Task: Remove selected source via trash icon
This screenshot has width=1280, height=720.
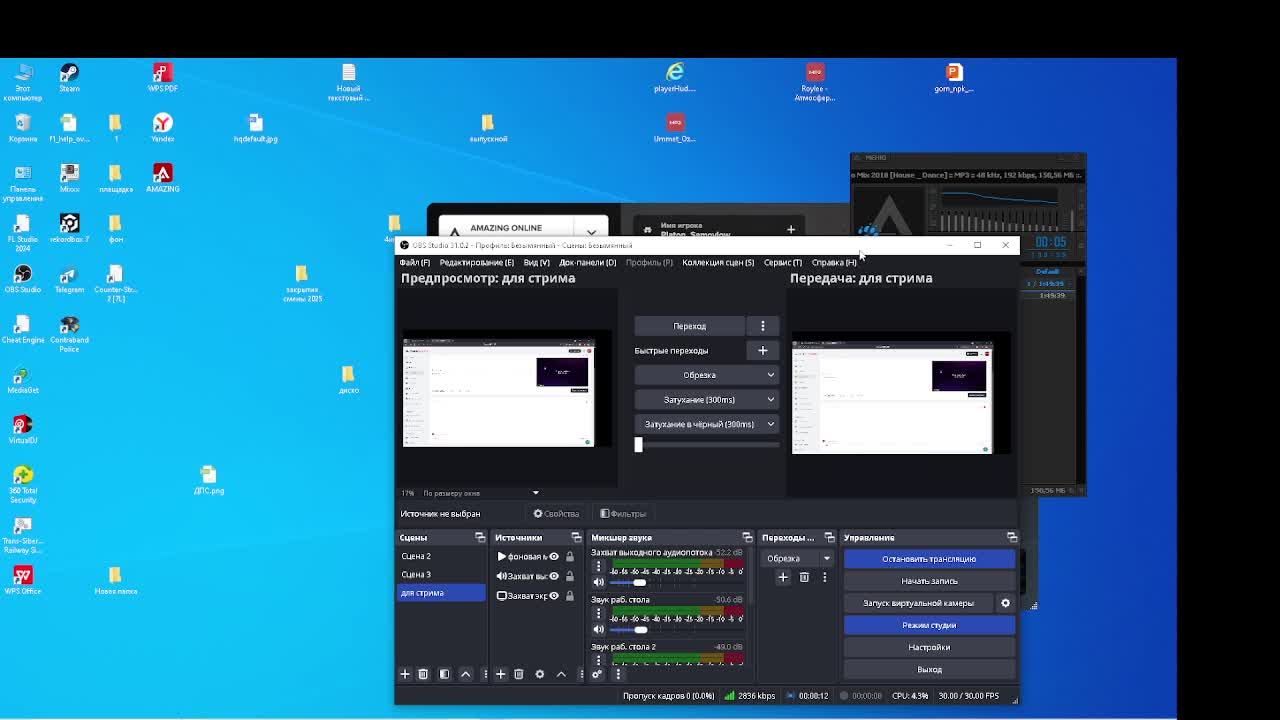Action: (x=519, y=674)
